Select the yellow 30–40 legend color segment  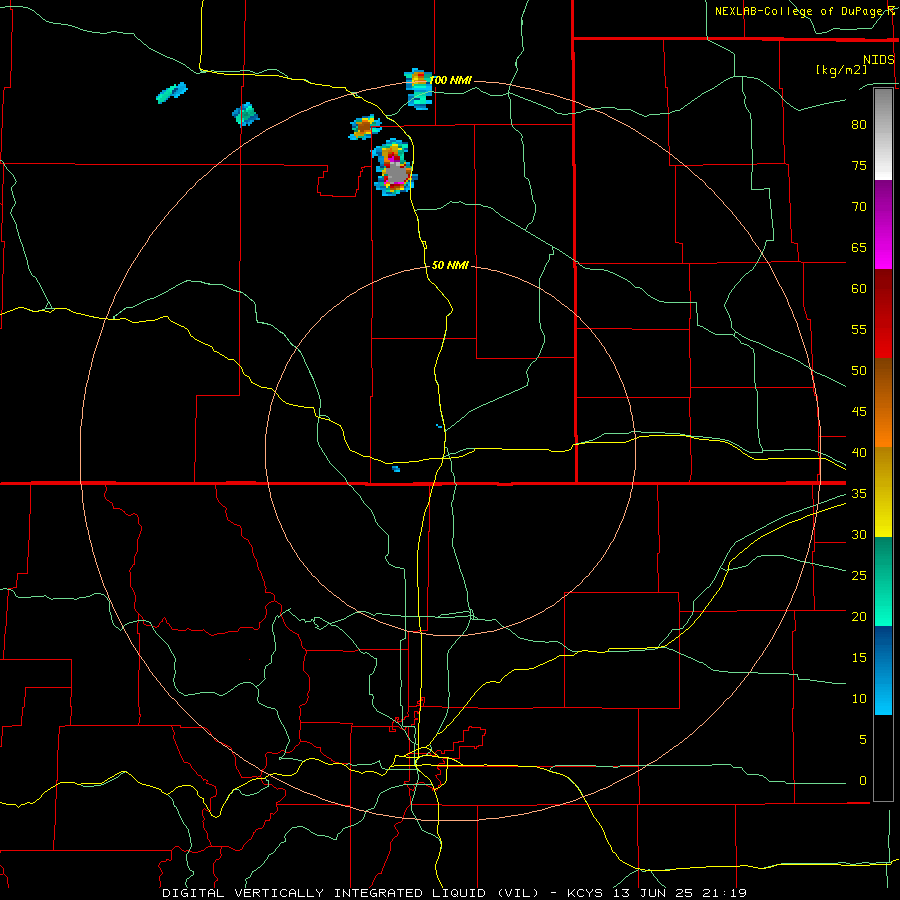coord(883,492)
